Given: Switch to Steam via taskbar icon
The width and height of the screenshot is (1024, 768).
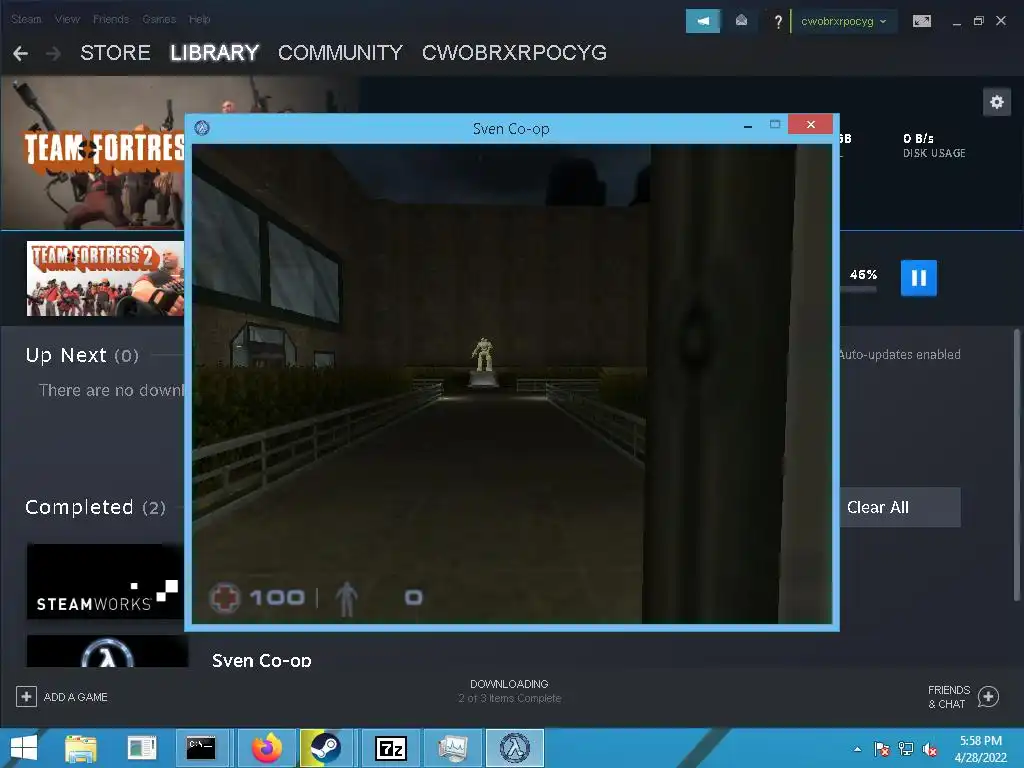Looking at the screenshot, I should pos(325,748).
